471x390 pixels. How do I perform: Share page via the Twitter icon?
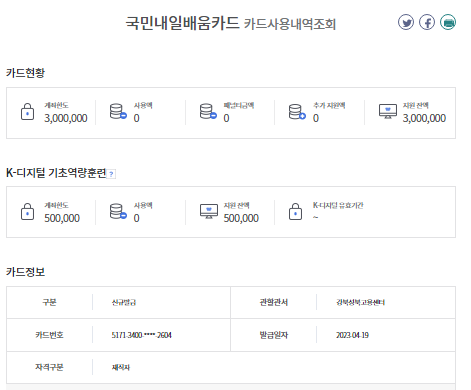[406, 22]
